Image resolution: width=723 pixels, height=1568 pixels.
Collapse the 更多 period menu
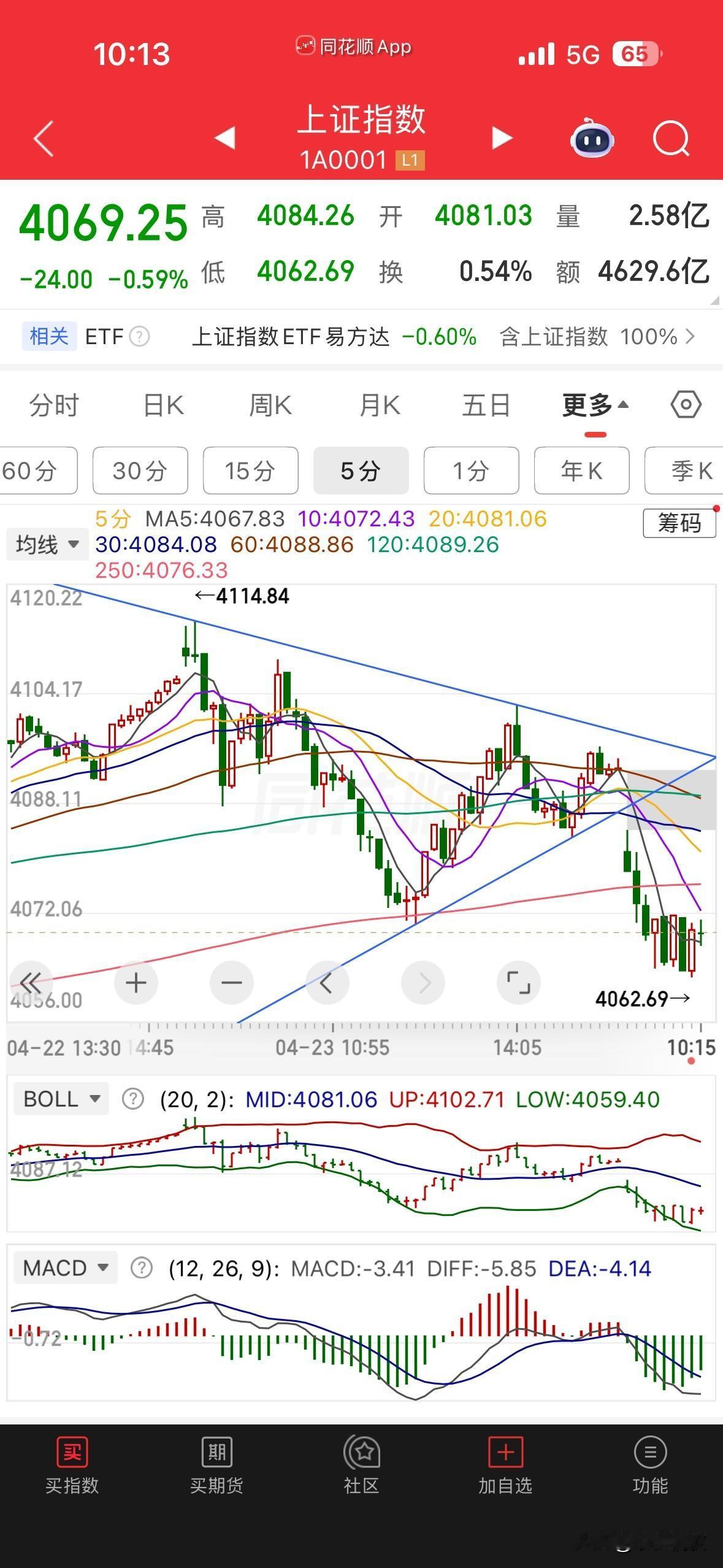(595, 405)
